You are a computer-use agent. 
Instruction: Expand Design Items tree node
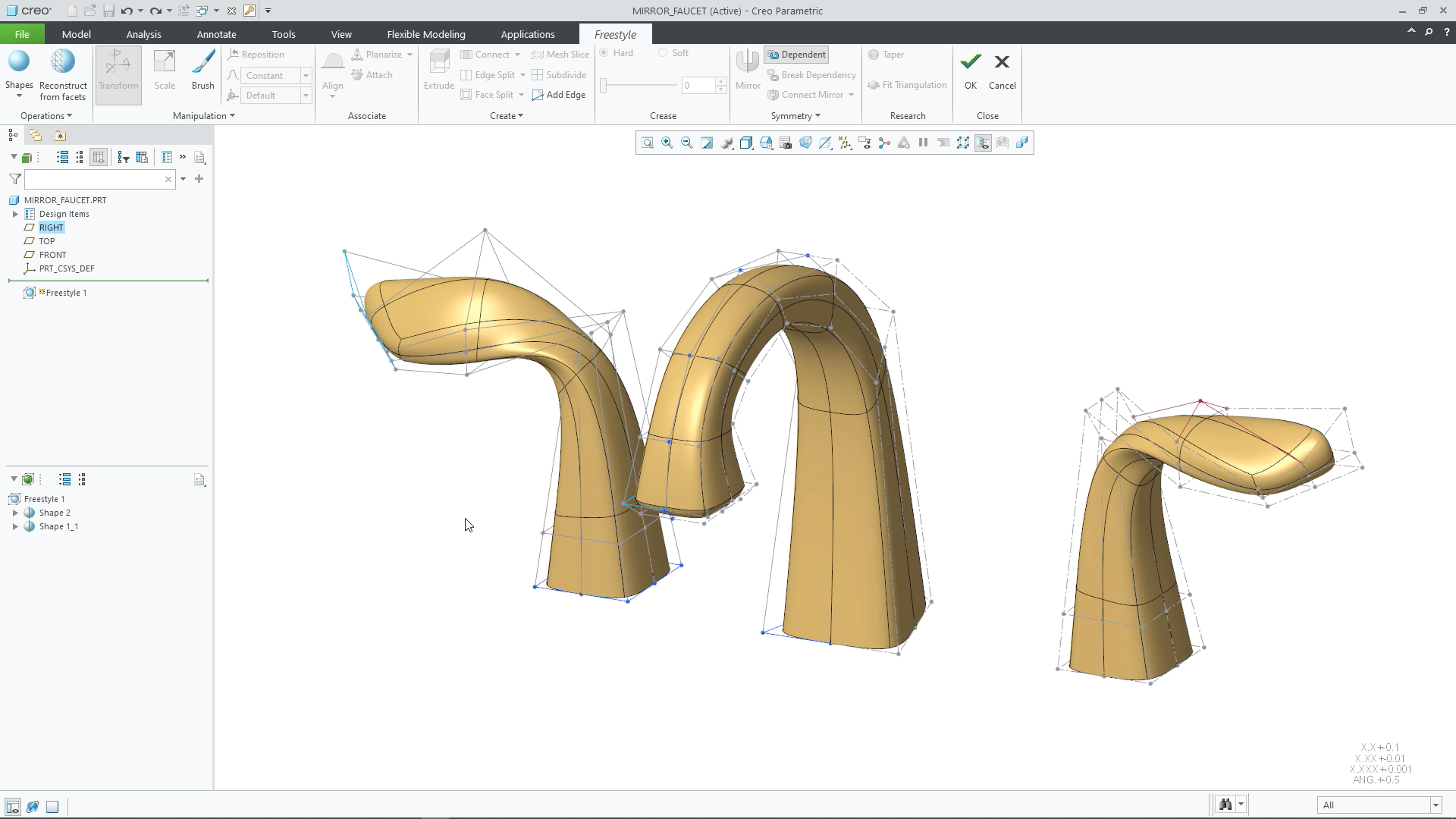coord(15,215)
